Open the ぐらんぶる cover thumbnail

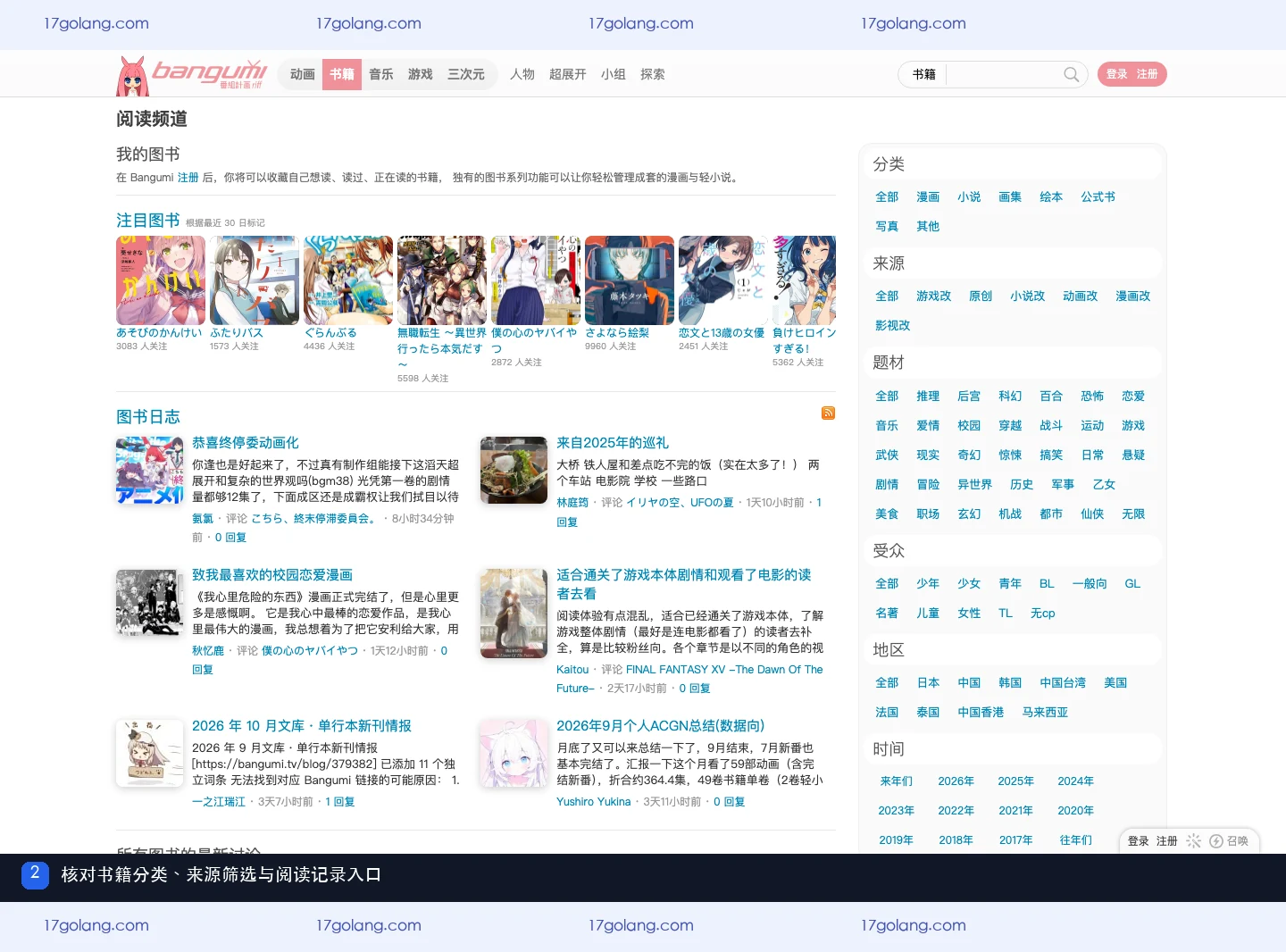point(348,280)
